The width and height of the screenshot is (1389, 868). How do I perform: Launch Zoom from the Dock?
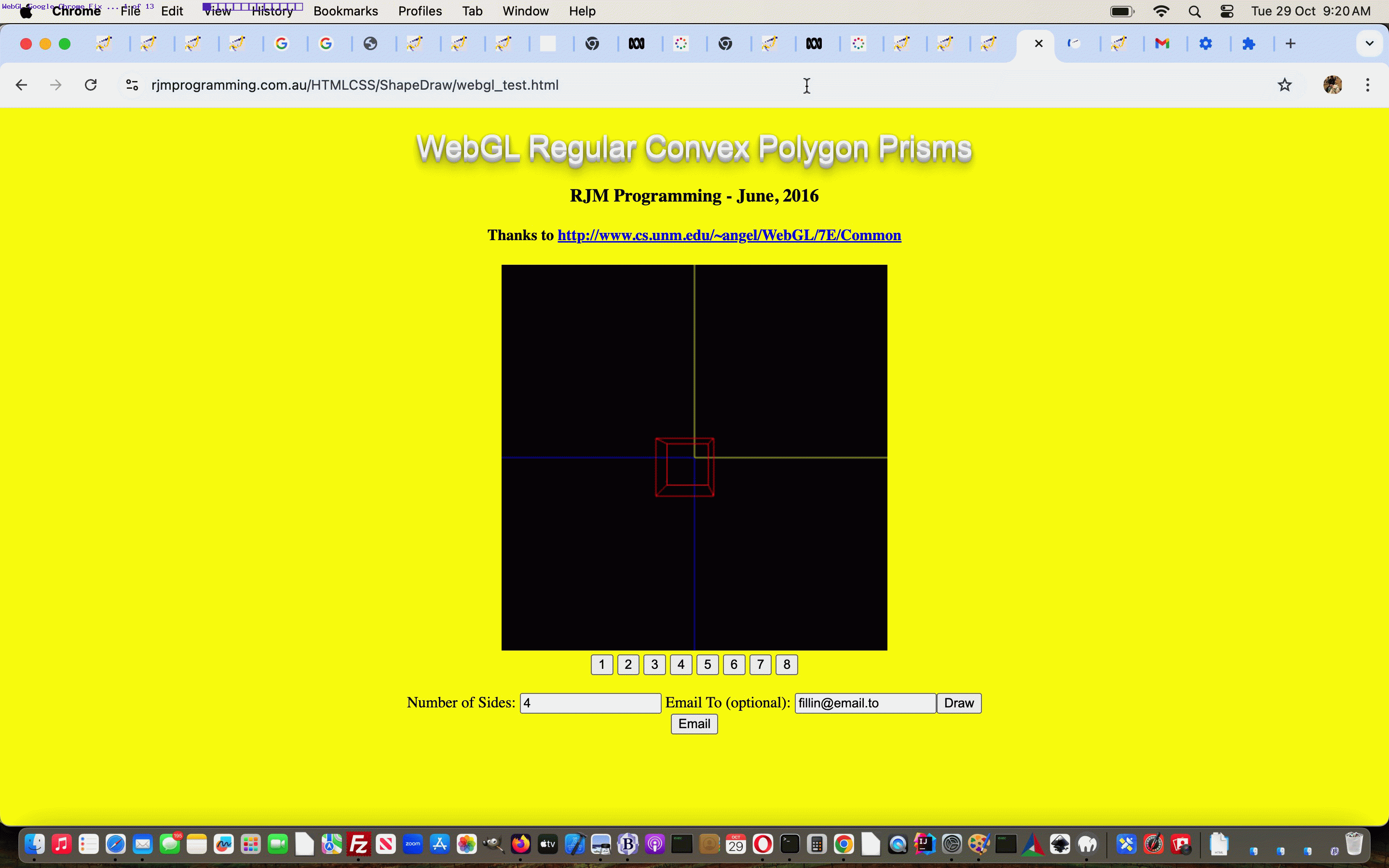tap(413, 844)
